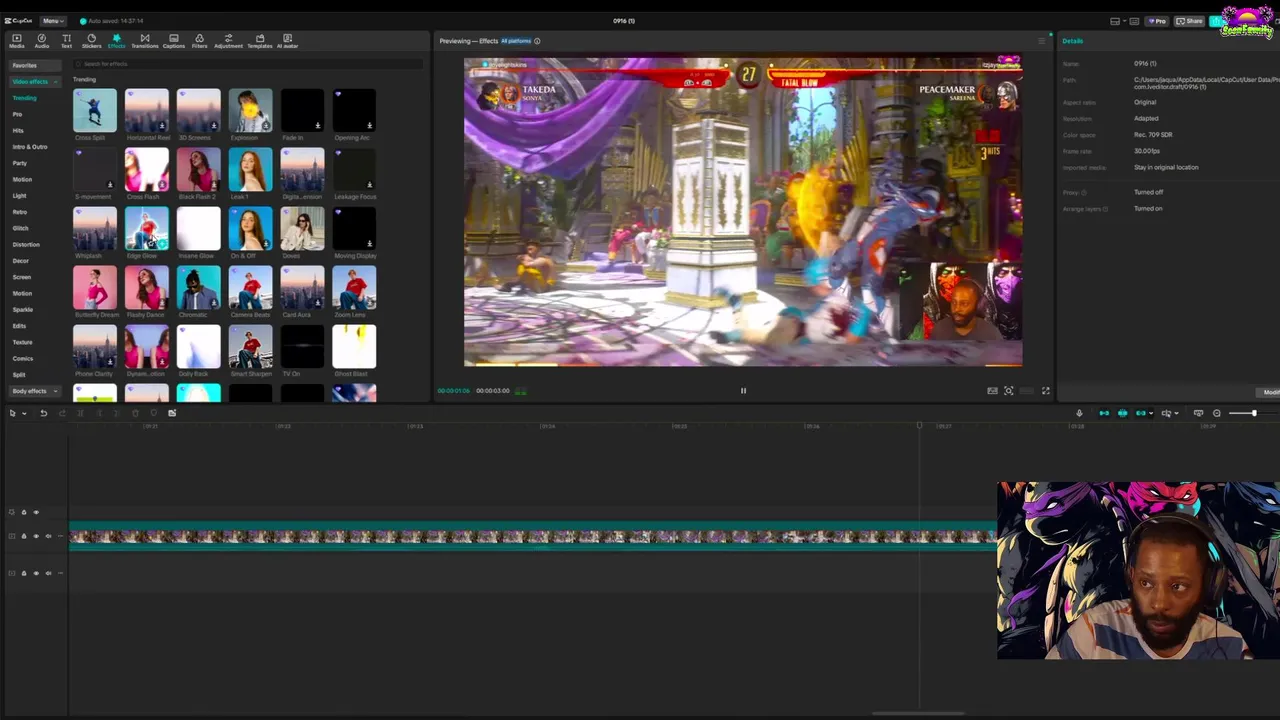Click the Search for effects field

(x=250, y=64)
